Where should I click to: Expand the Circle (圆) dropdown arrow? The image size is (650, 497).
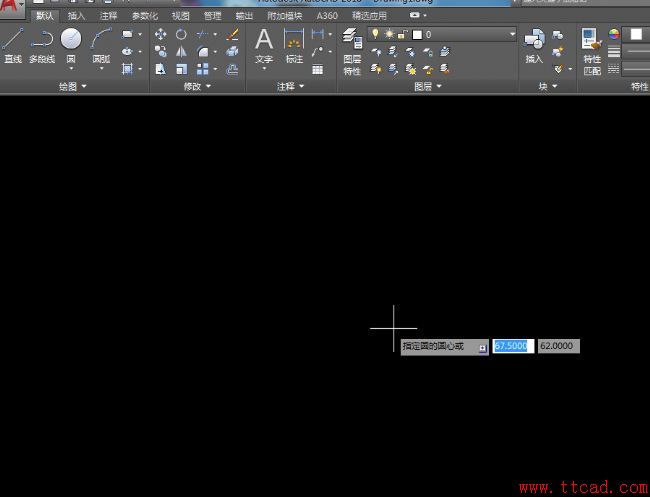pos(71,68)
